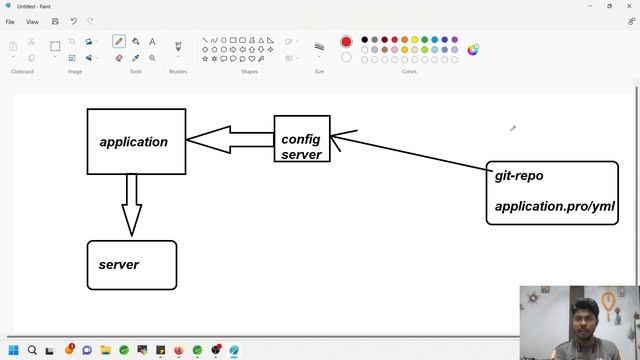Select the Eraser tool
Image resolution: width=640 pixels, height=360 pixels.
(x=119, y=58)
